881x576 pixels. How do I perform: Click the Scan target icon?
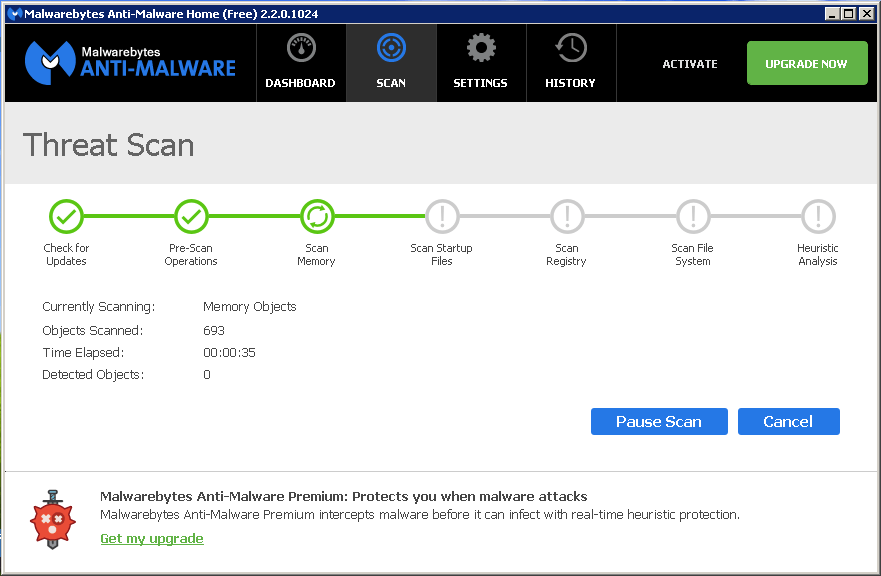tap(391, 48)
